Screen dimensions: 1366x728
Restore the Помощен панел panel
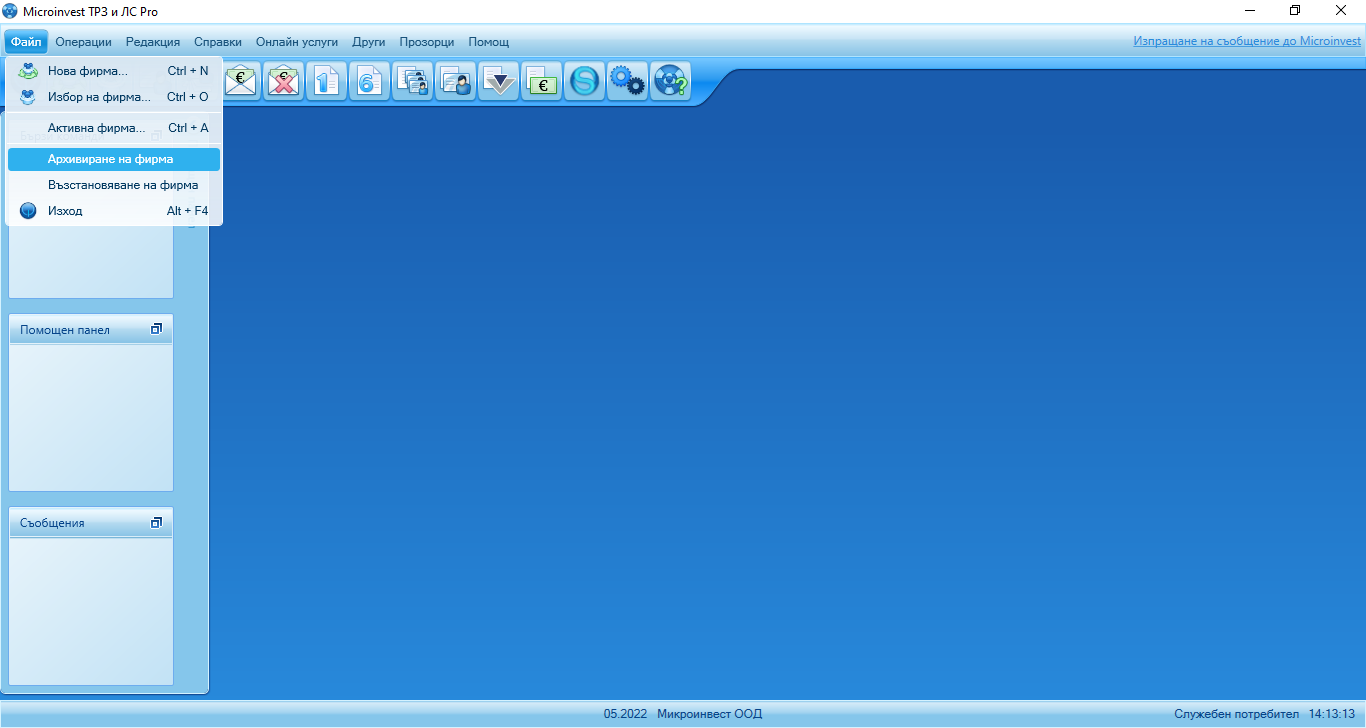point(156,329)
